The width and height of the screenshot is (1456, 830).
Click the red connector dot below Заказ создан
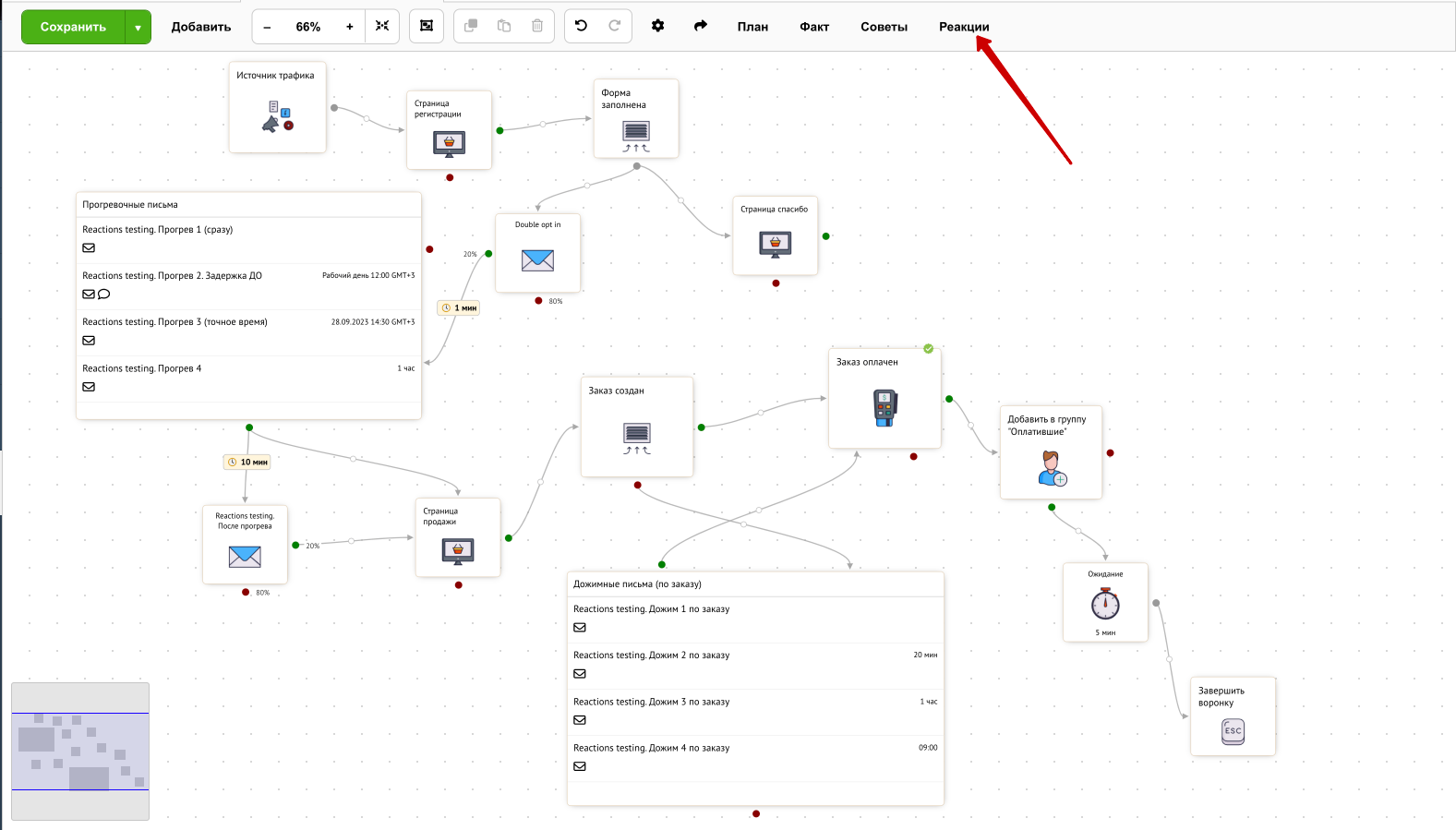637,485
